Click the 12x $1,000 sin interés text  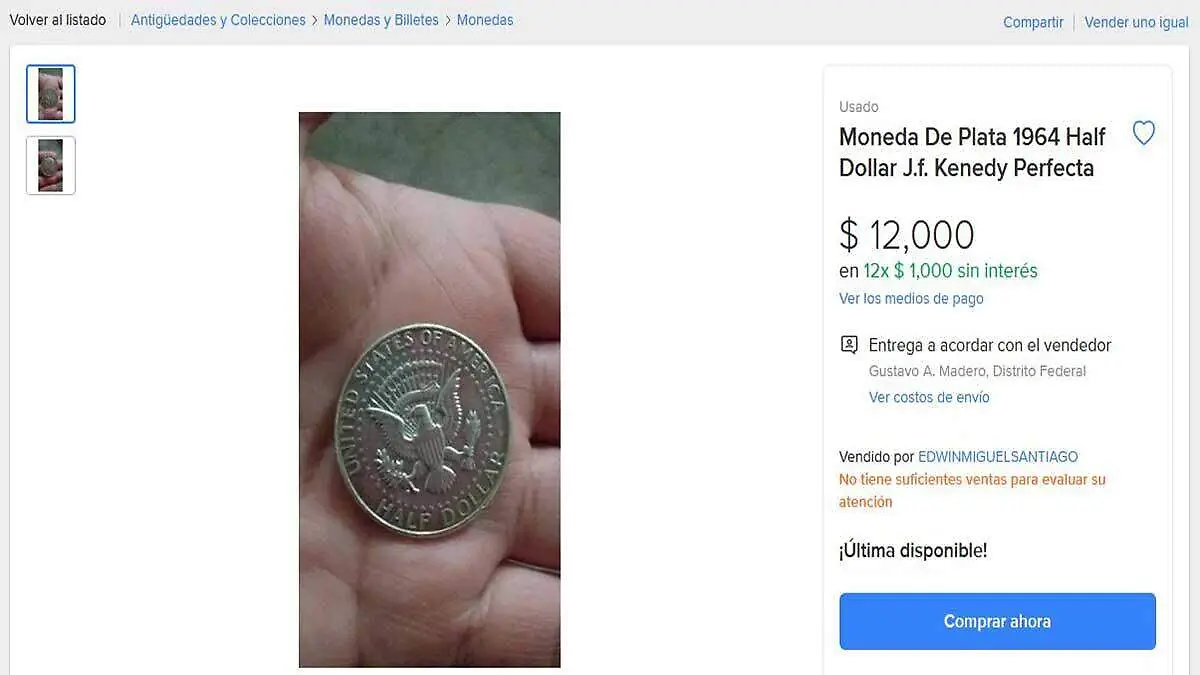coord(950,271)
